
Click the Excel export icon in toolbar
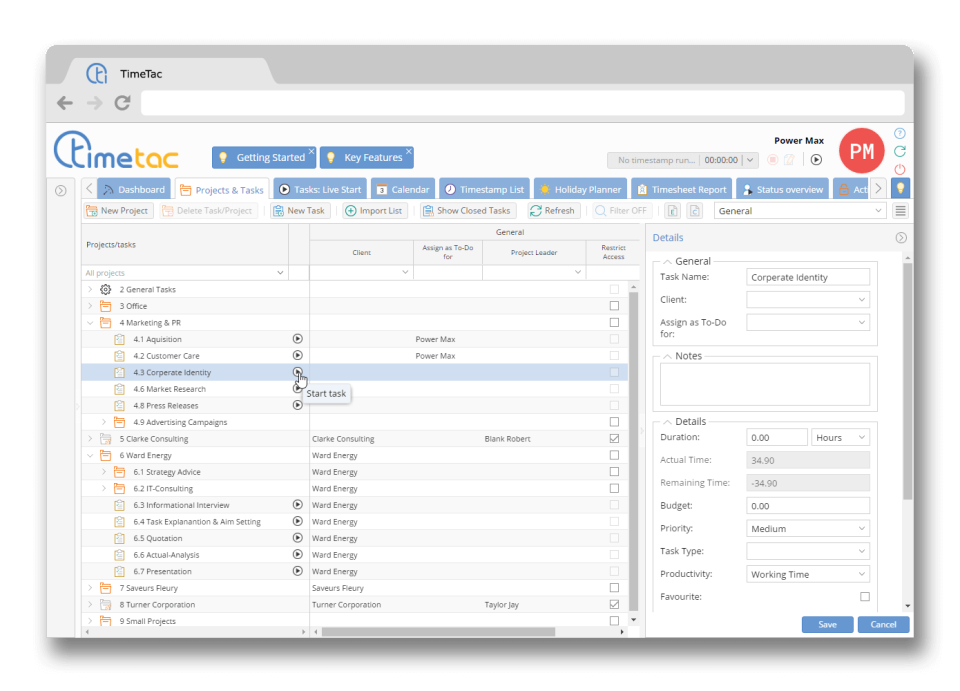(x=673, y=211)
